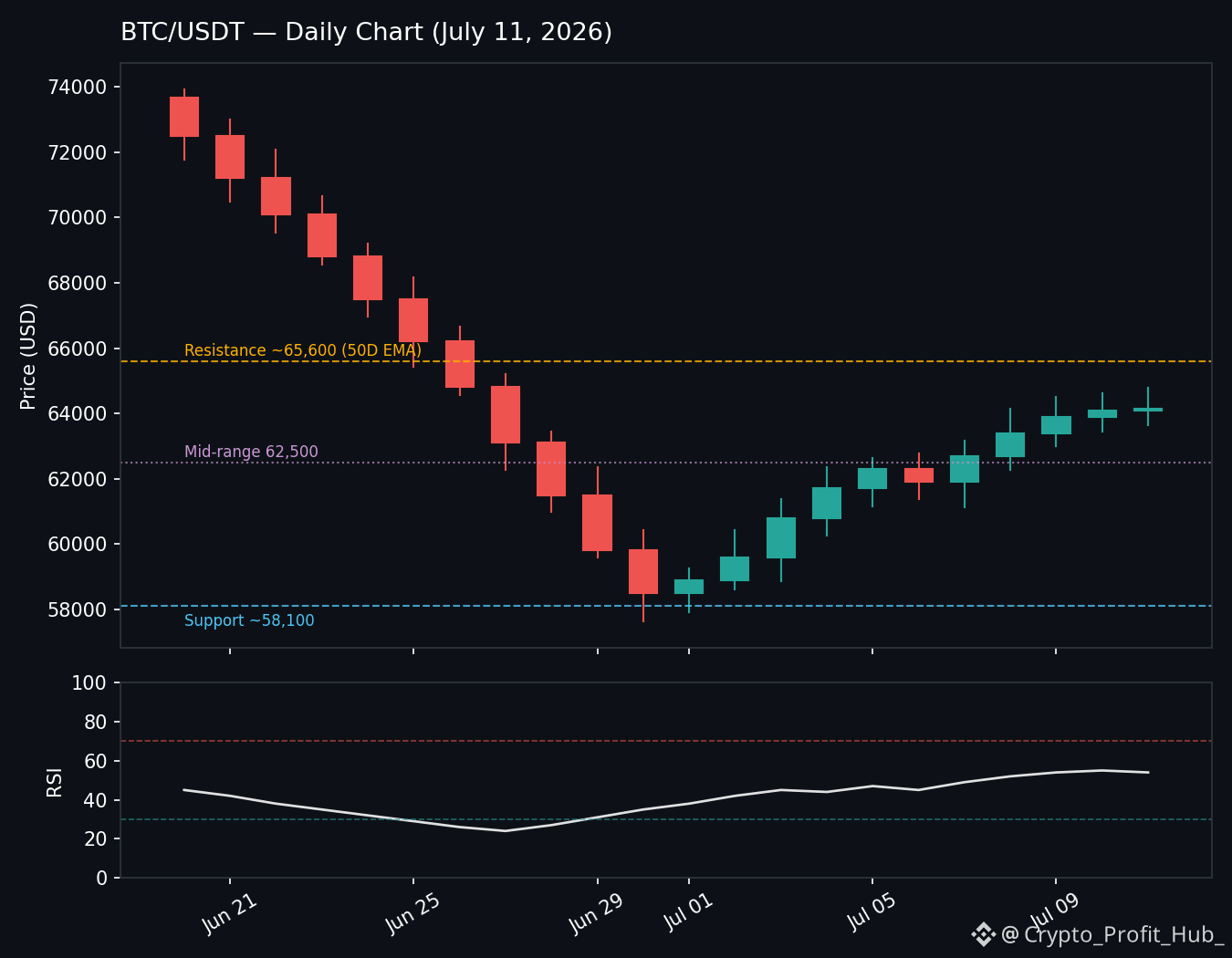Click the Jun 25 date label

(413, 913)
